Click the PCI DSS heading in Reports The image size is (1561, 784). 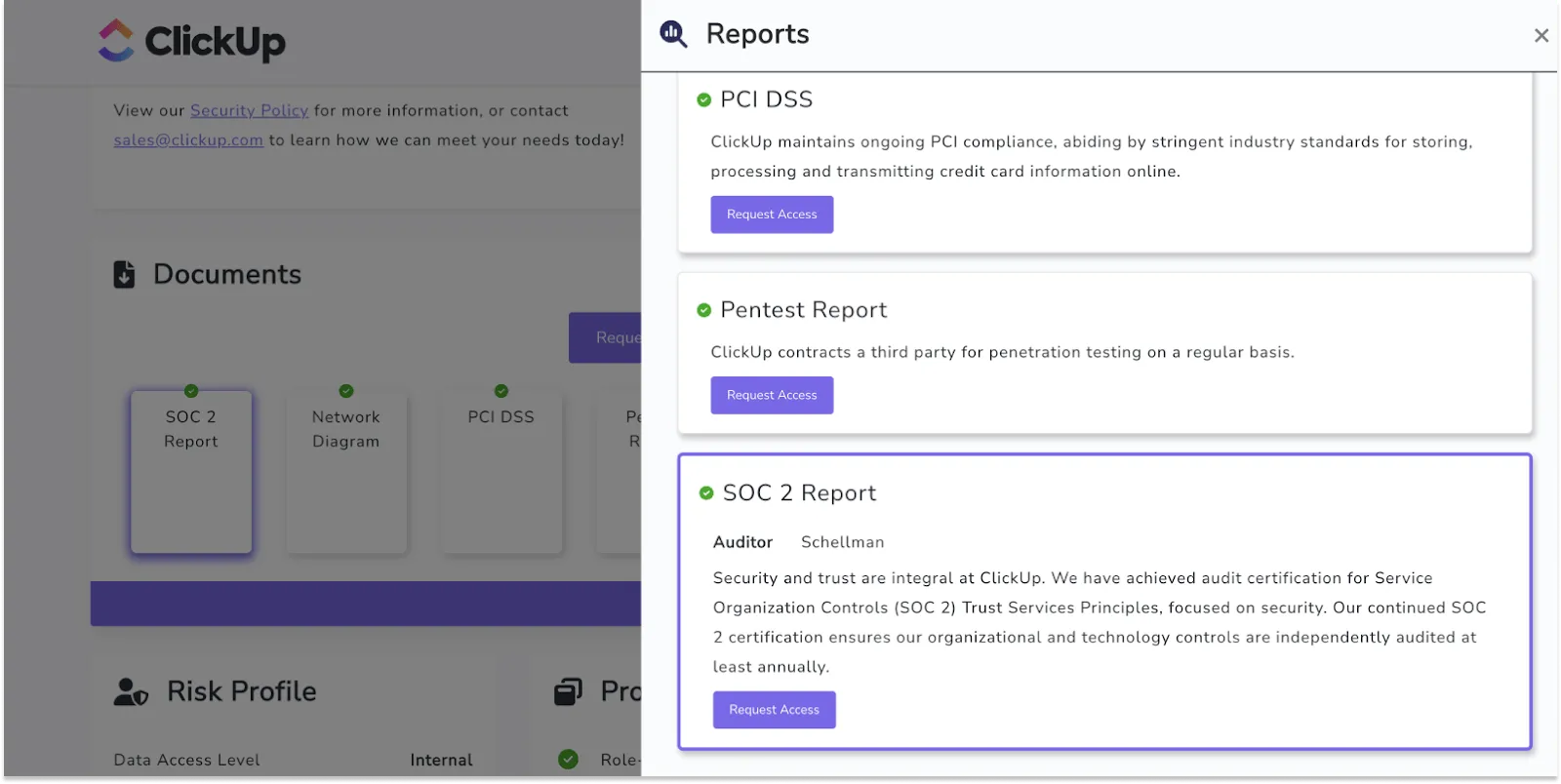[767, 99]
